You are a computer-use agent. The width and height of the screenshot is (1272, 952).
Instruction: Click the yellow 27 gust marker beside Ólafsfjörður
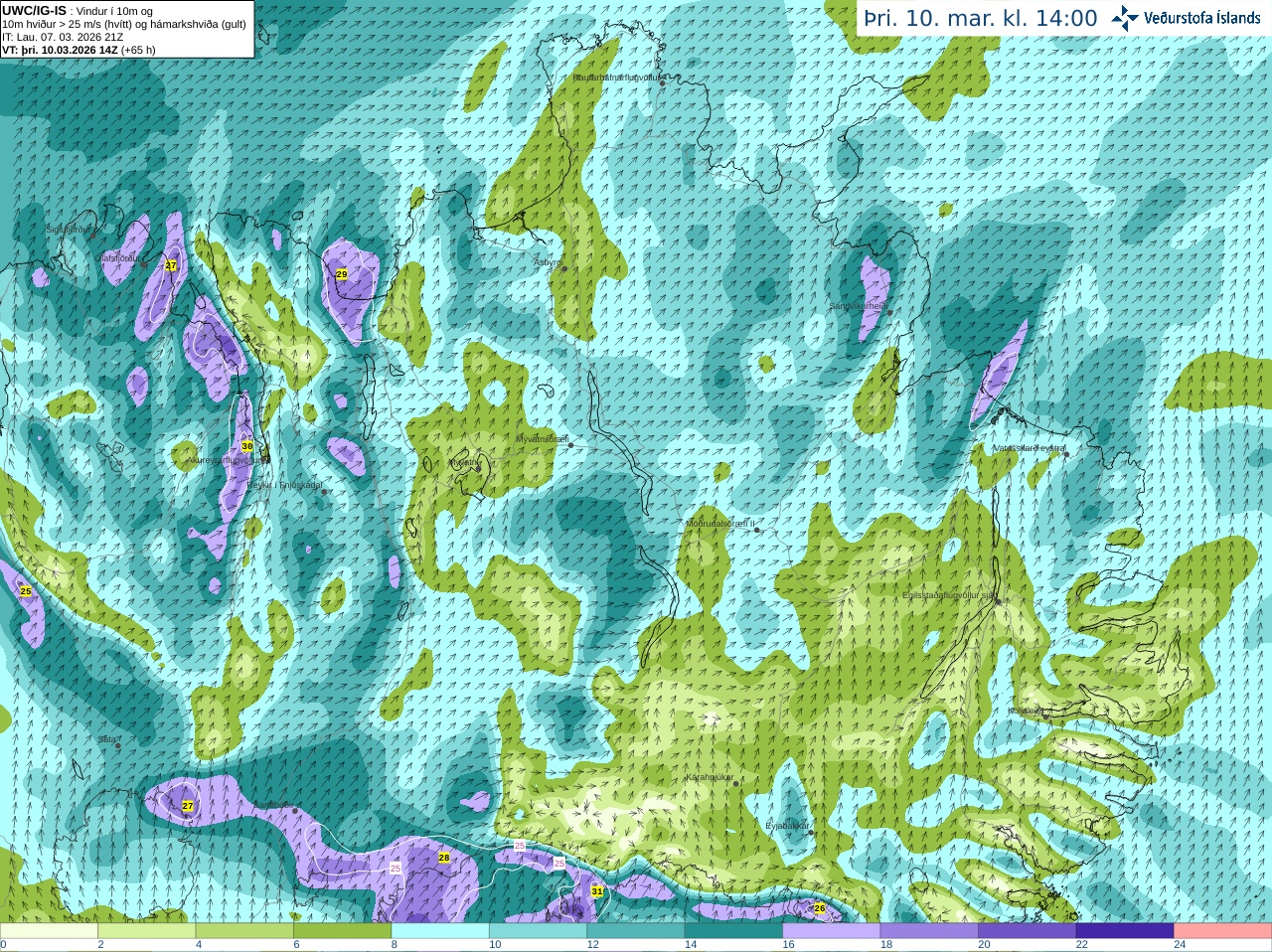point(171,265)
